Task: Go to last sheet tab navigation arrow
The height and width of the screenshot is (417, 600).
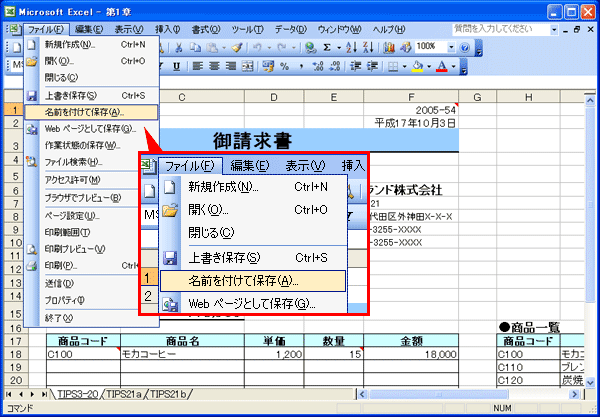Action: pos(45,394)
